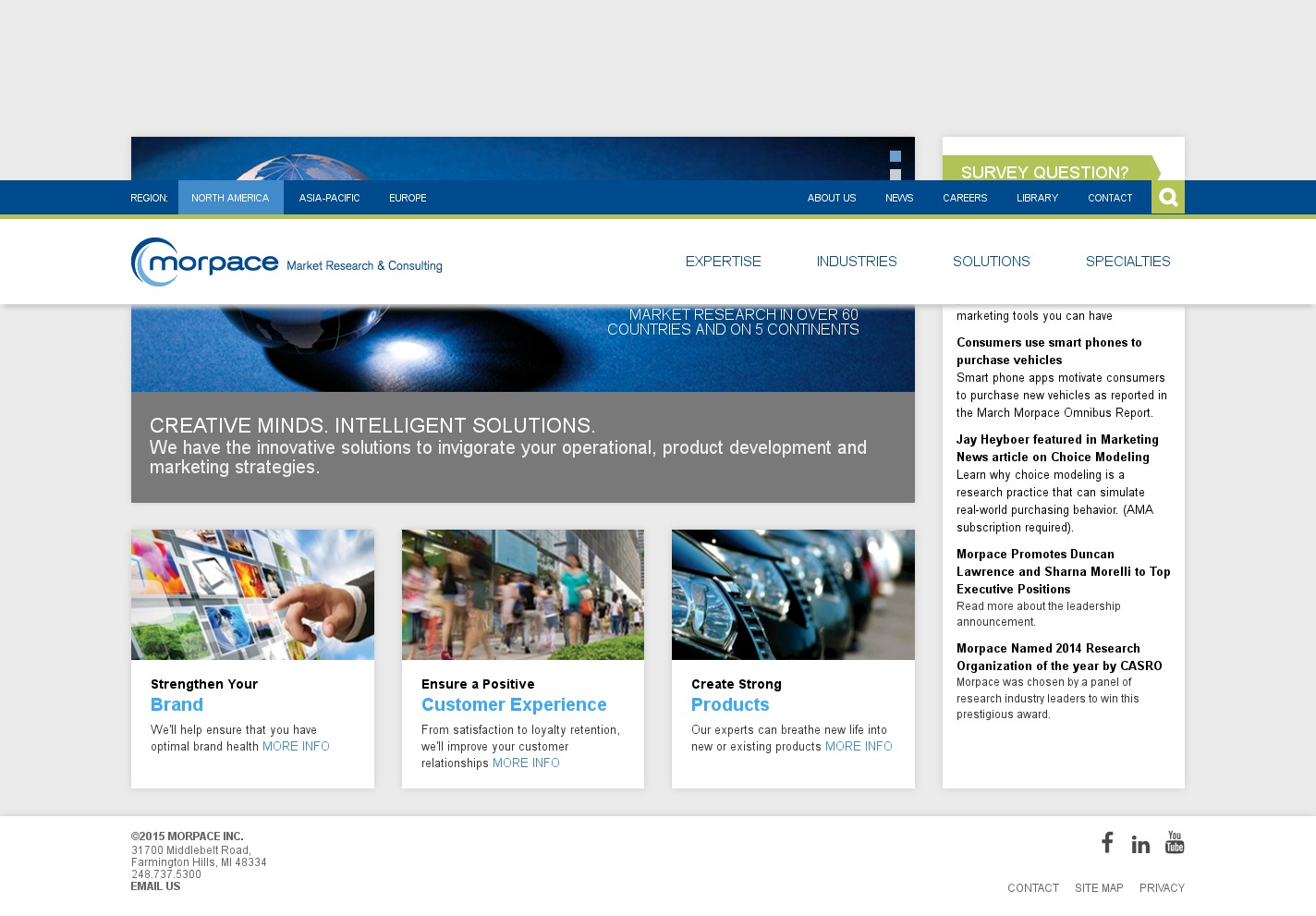Click the blurred shoppers Customer Experience image
Image resolution: width=1316 pixels, height=916 pixels.
522,594
